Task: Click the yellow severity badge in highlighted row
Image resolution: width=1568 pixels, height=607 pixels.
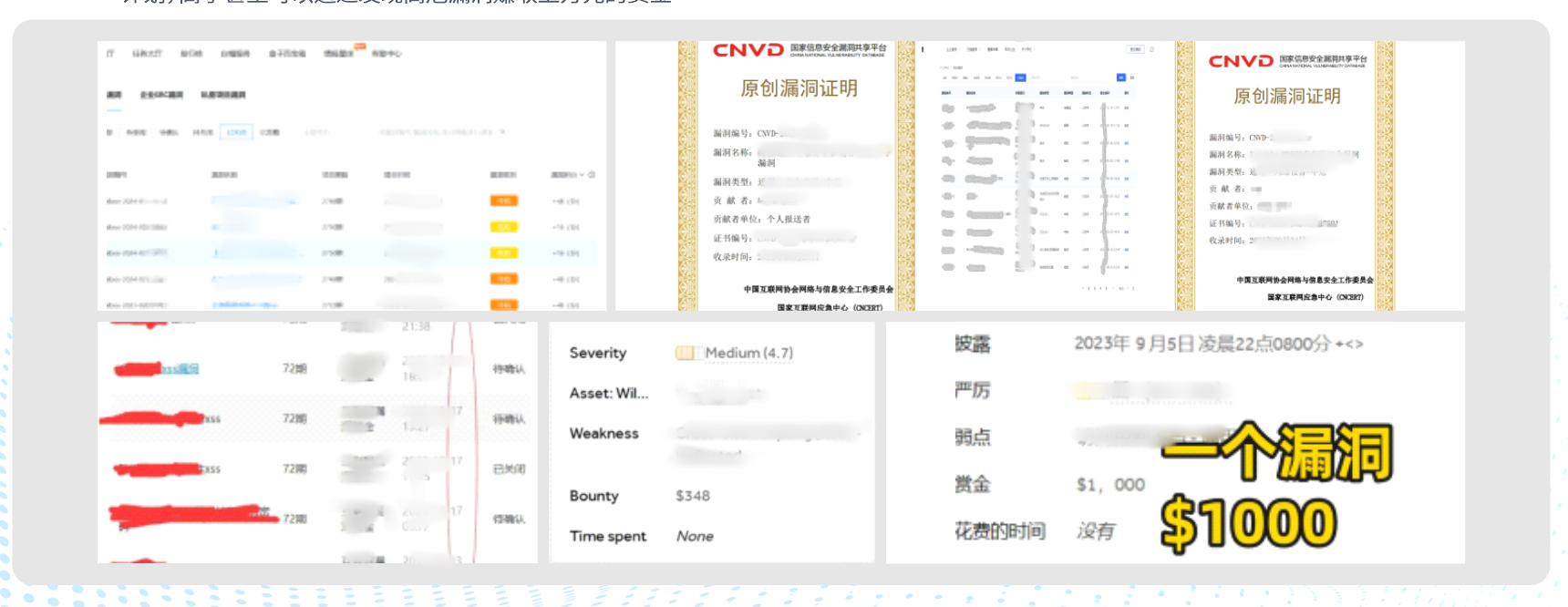Action: tap(504, 252)
